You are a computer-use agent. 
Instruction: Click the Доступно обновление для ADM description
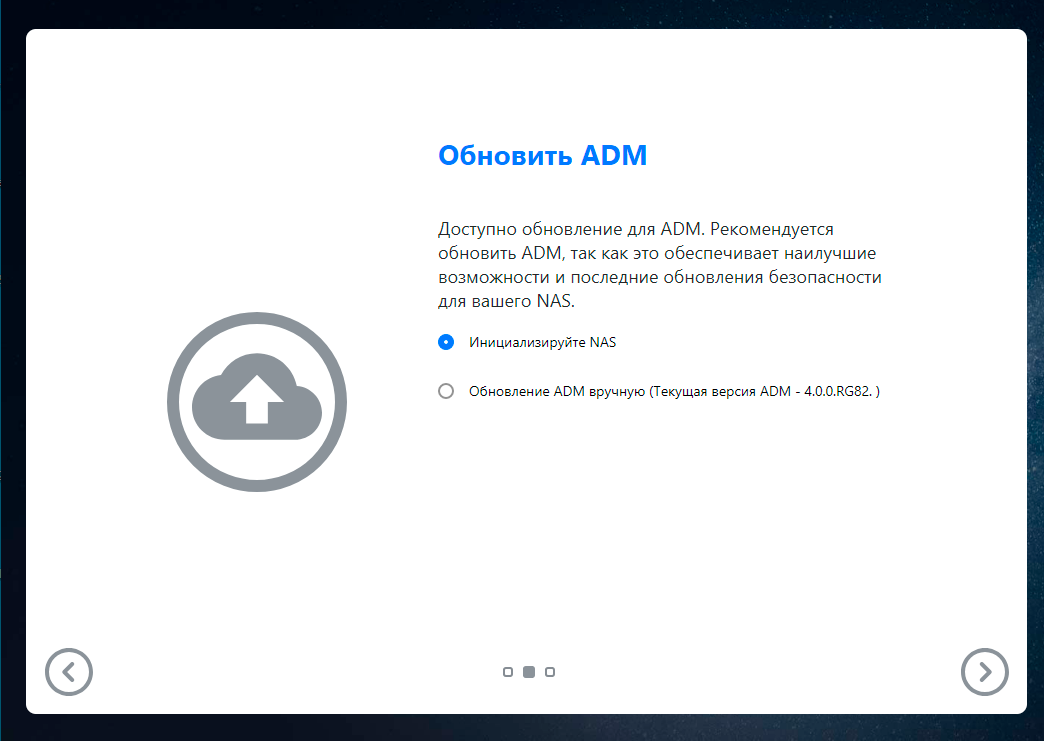[x=660, y=265]
